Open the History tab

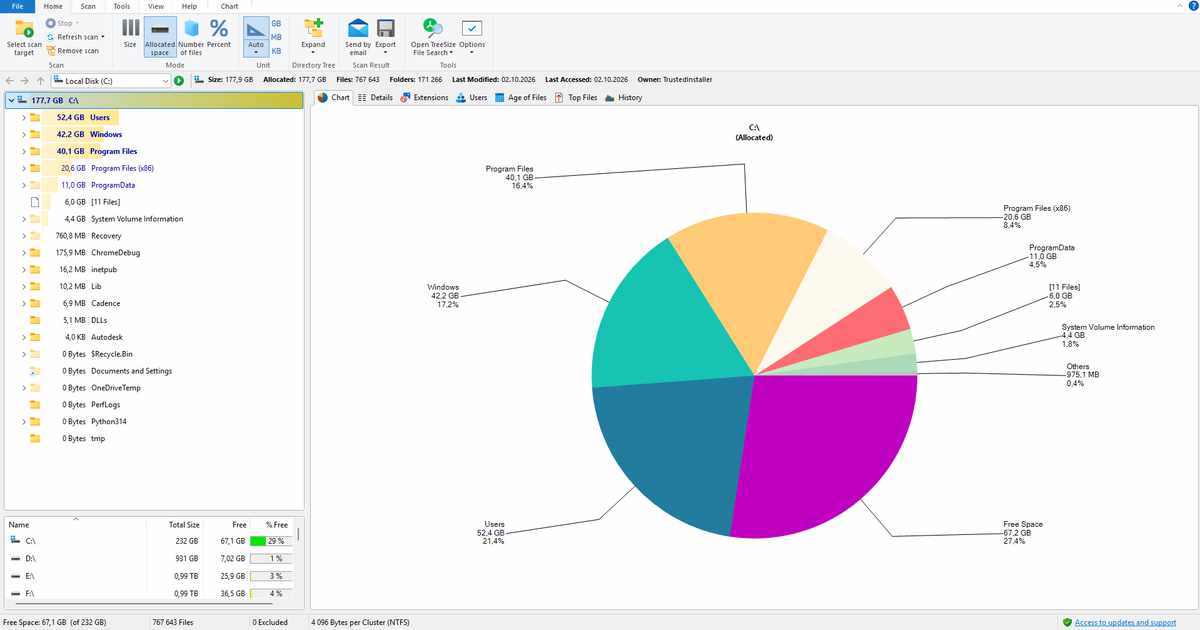click(623, 98)
